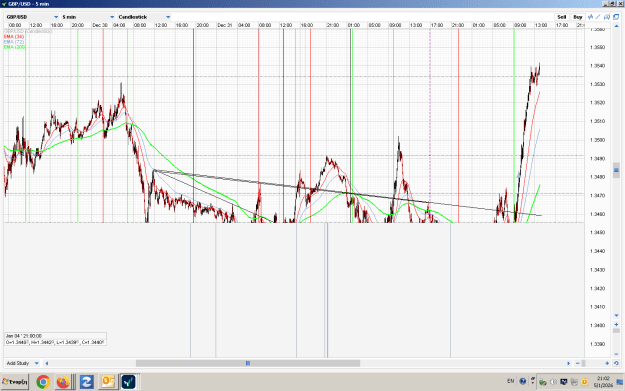Click the volume speaker tray icon
This screenshot has width=625, height=391.
[553, 382]
